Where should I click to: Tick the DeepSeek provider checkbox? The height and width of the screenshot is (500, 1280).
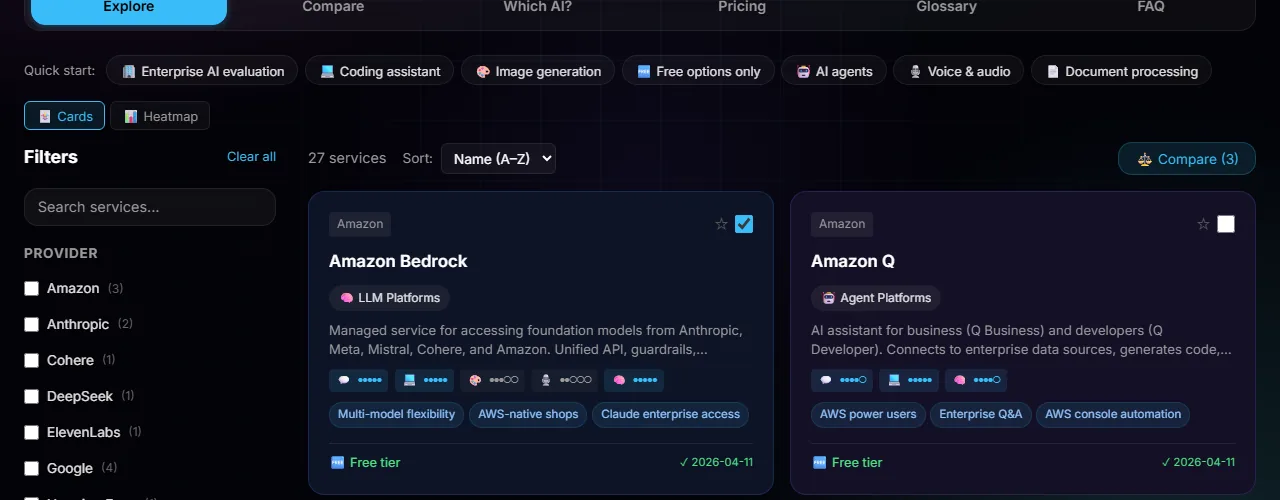(x=31, y=396)
